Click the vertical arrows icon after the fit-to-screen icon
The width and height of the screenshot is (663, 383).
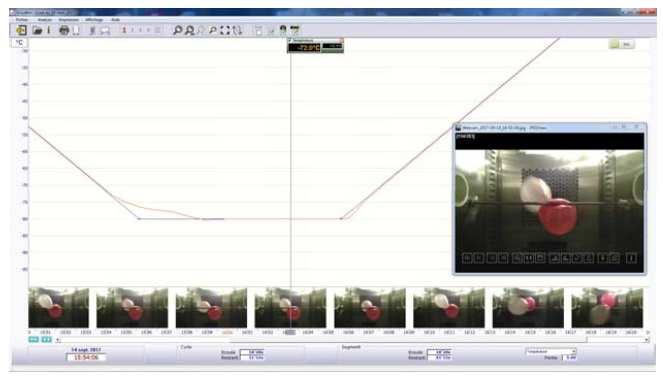(x=237, y=30)
